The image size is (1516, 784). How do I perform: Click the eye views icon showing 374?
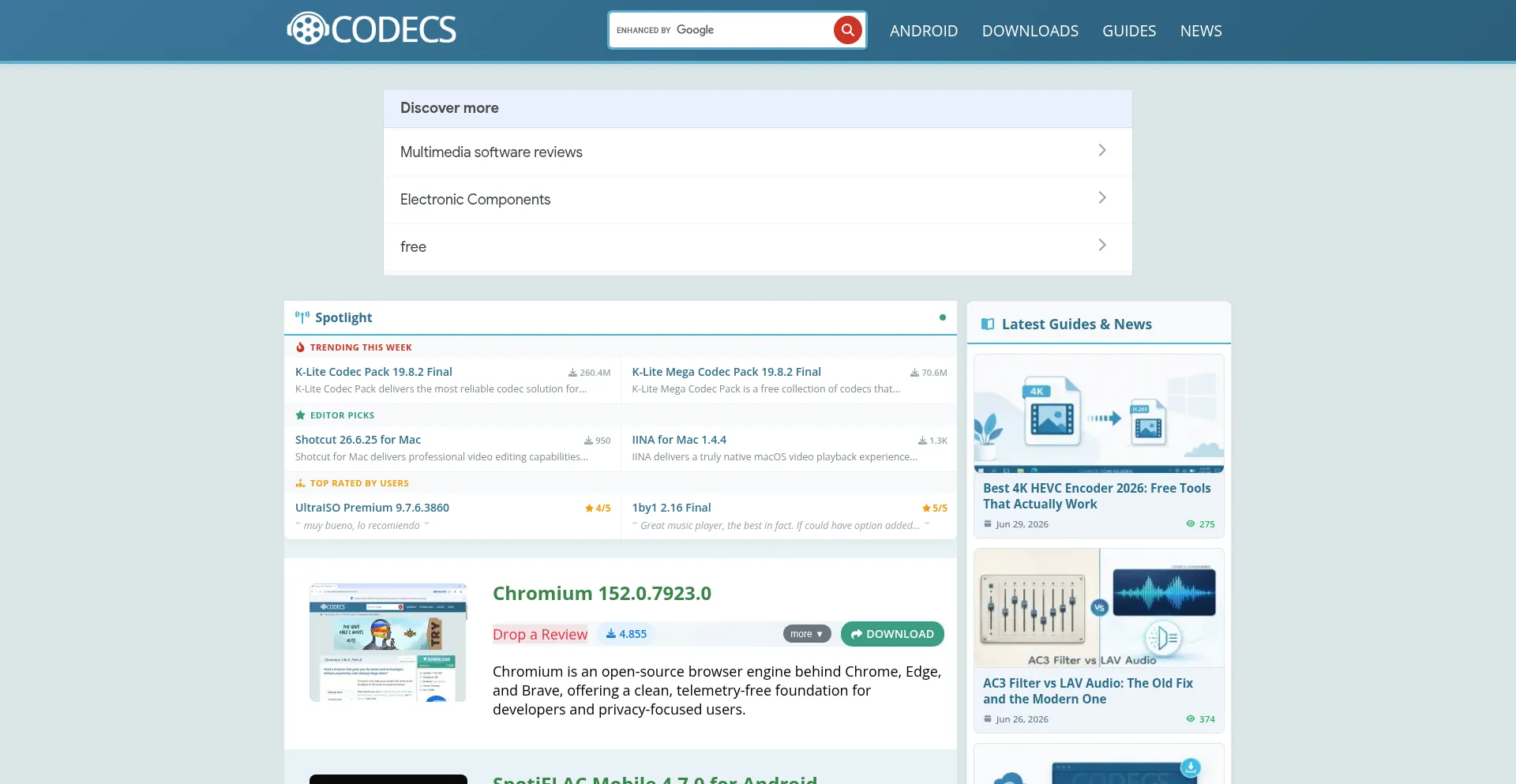pyautogui.click(x=1191, y=719)
